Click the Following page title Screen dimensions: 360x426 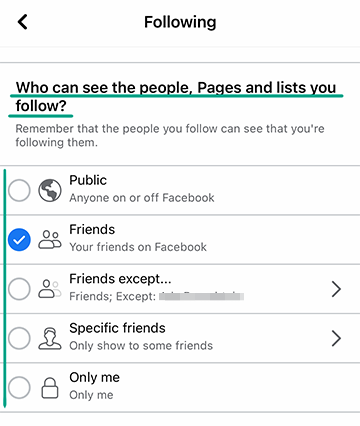tap(180, 22)
